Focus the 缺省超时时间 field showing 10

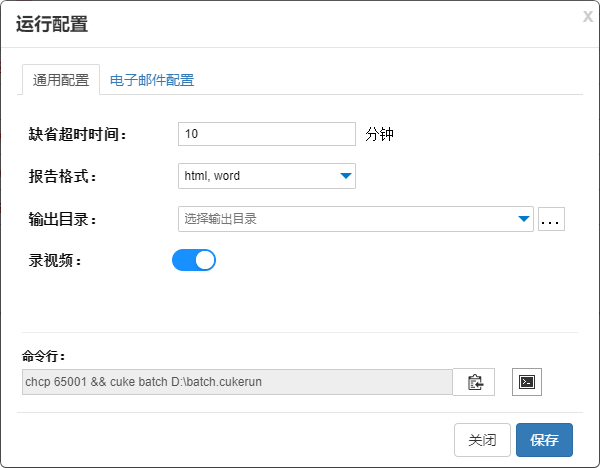pos(266,134)
